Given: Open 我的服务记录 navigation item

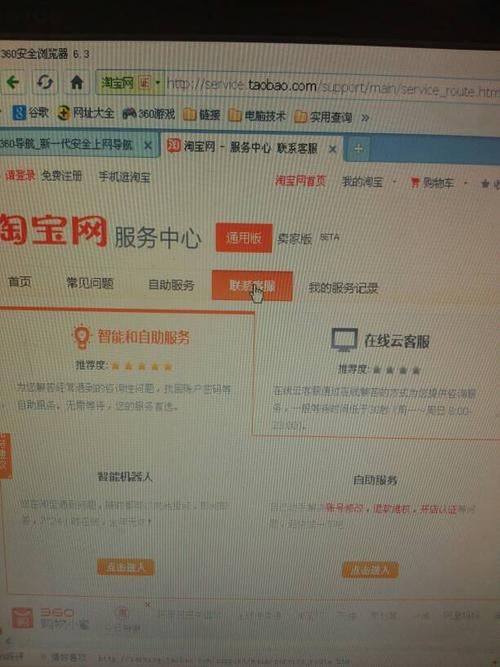Looking at the screenshot, I should click(x=343, y=288).
